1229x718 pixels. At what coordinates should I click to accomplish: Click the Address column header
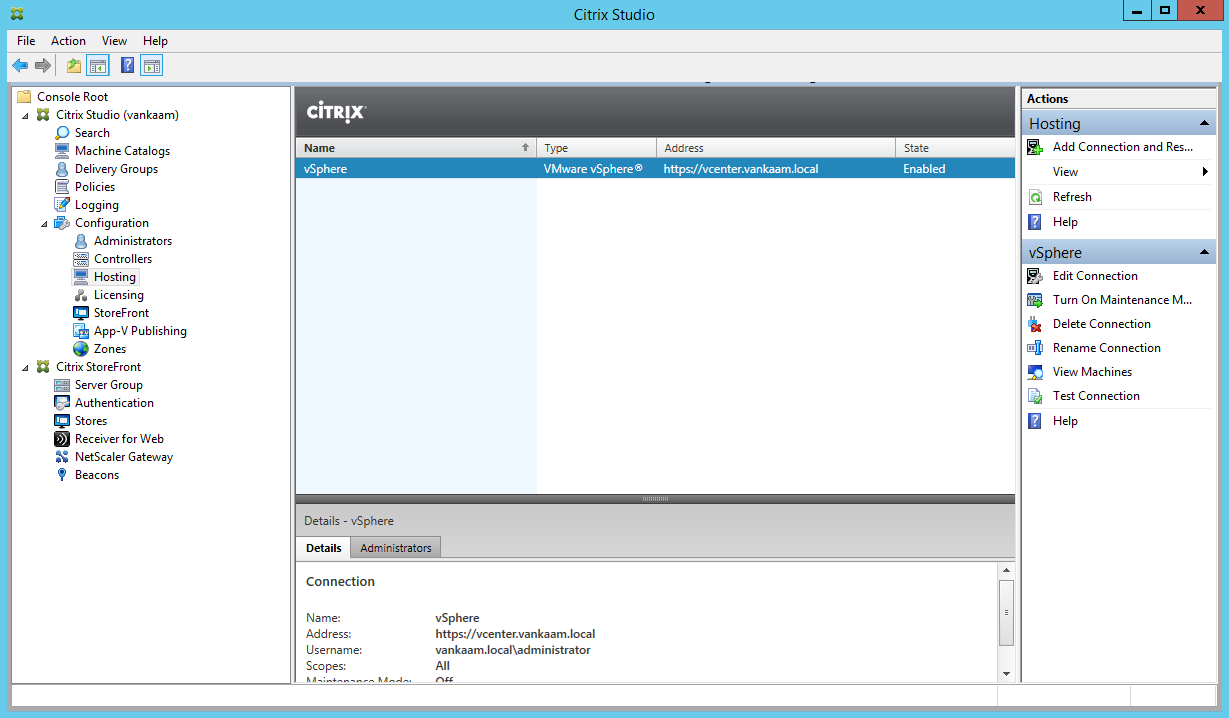777,148
